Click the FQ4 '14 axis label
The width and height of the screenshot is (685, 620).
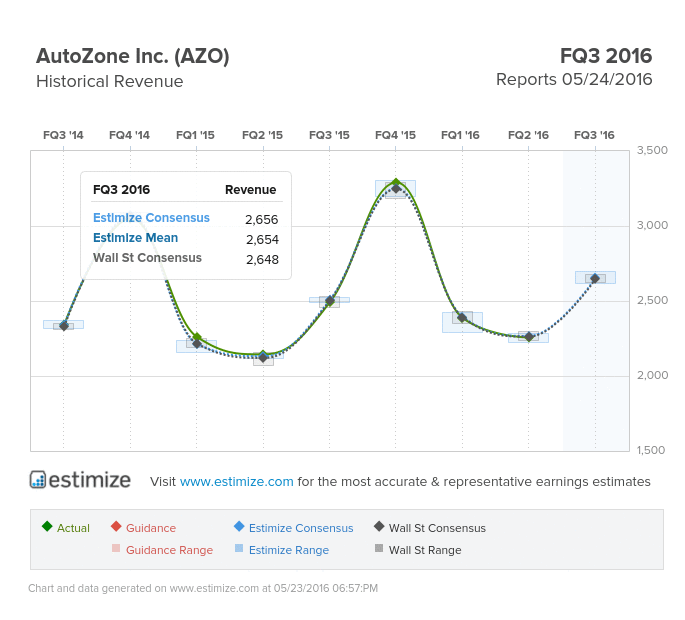click(129, 135)
